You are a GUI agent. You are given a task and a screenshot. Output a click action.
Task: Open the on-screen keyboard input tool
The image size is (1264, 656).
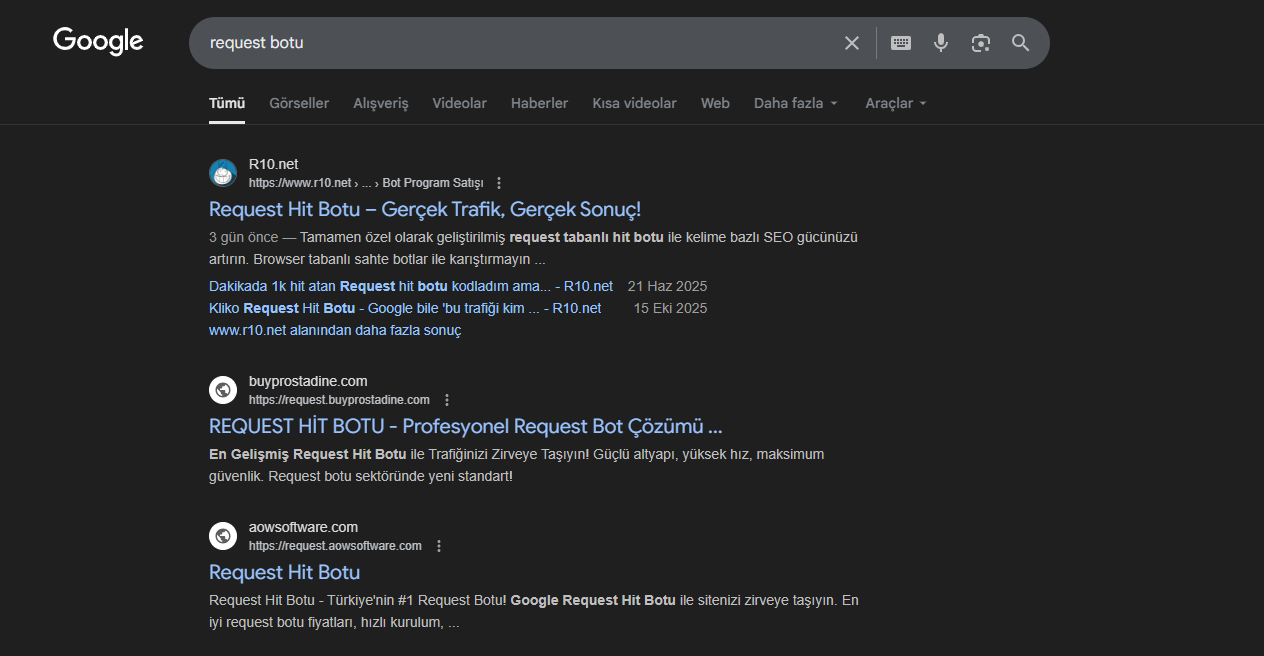901,43
